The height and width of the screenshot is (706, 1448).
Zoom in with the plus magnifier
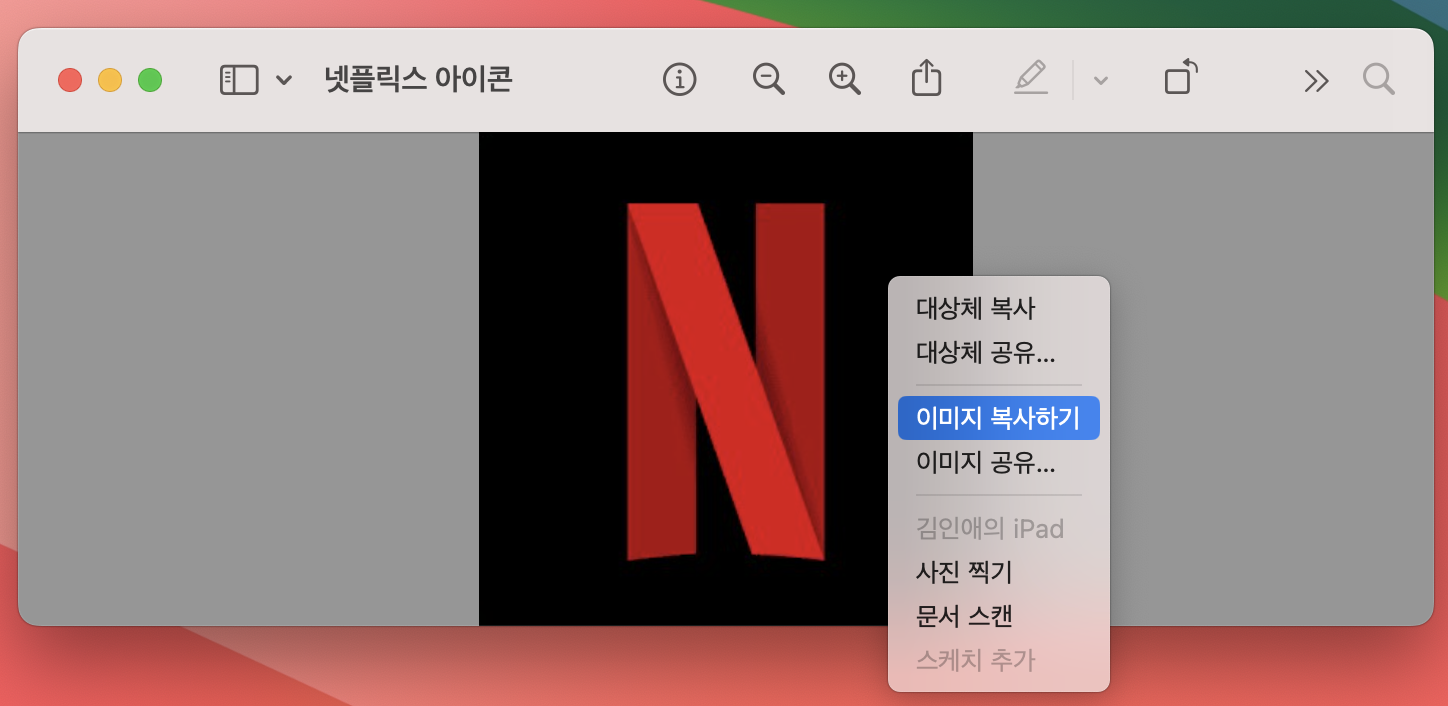coord(845,80)
